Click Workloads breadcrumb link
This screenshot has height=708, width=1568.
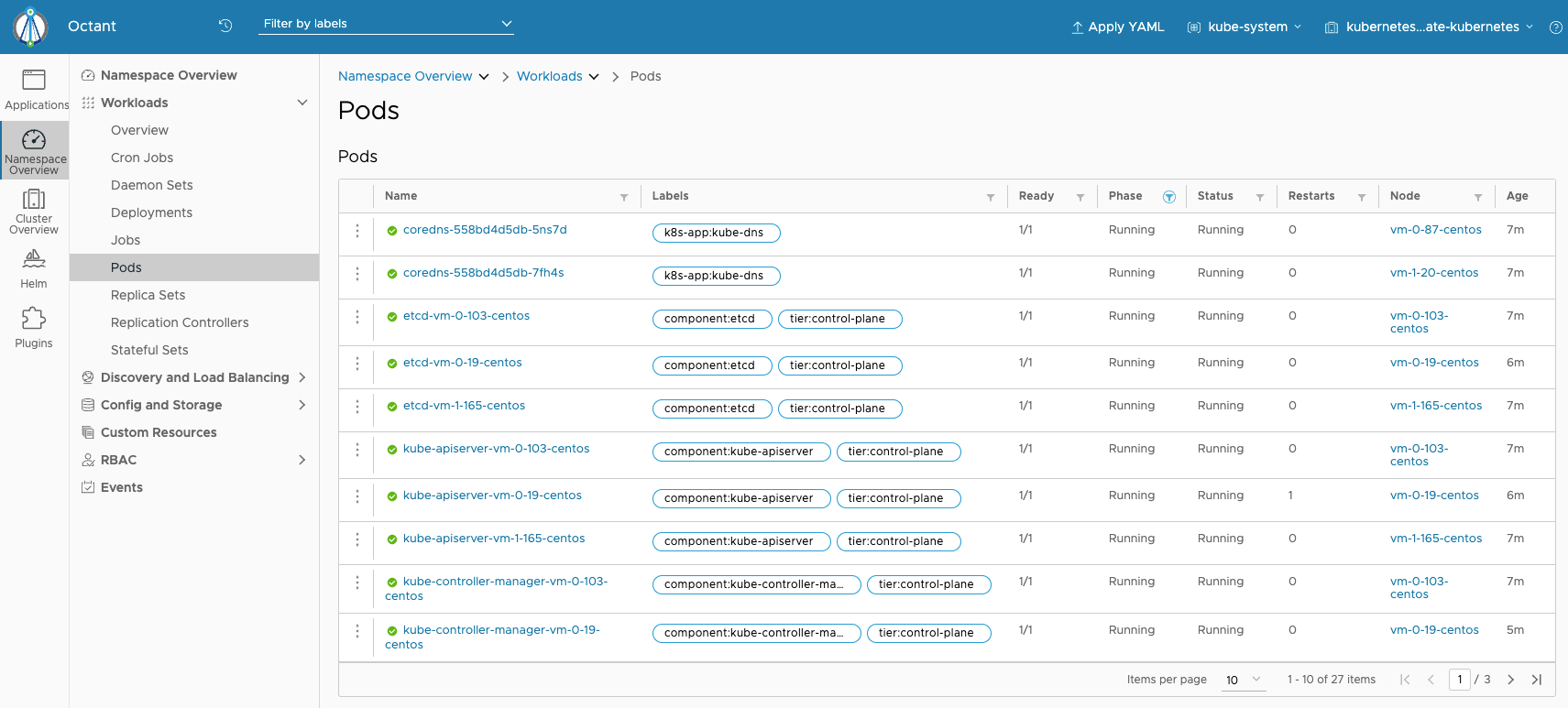pos(550,76)
